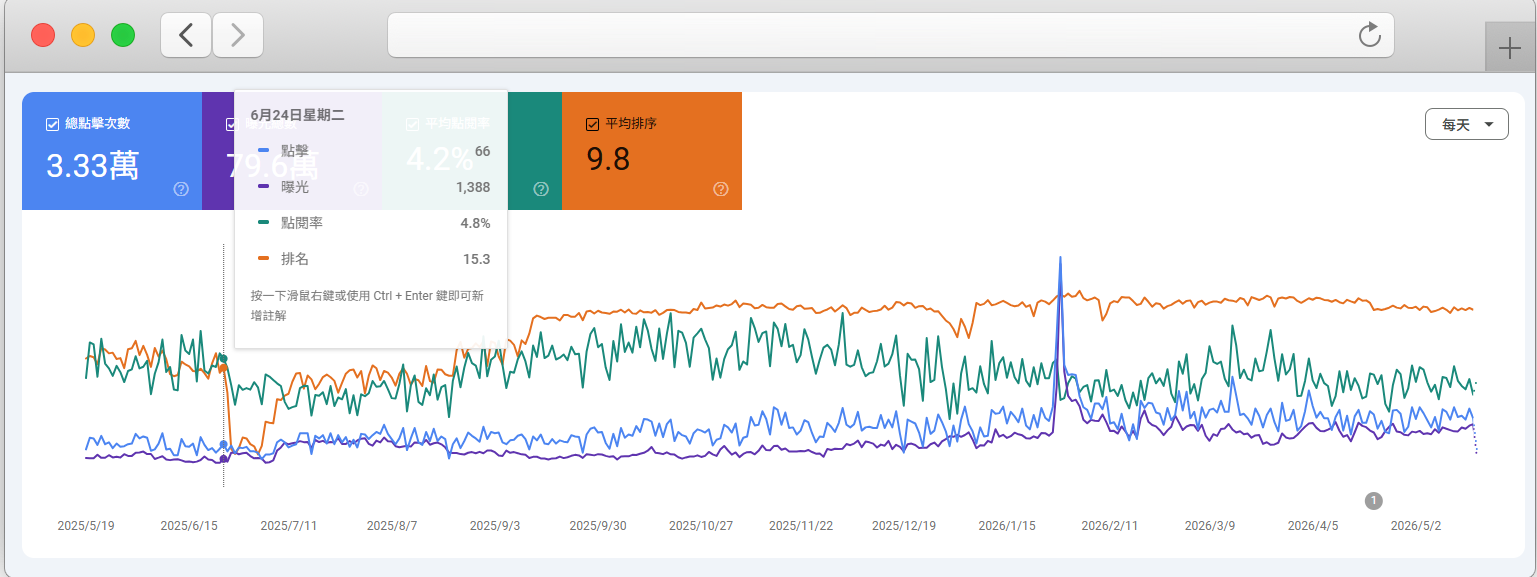Click the 3.33萬 total clicks value
The height and width of the screenshot is (577, 1537).
point(92,165)
